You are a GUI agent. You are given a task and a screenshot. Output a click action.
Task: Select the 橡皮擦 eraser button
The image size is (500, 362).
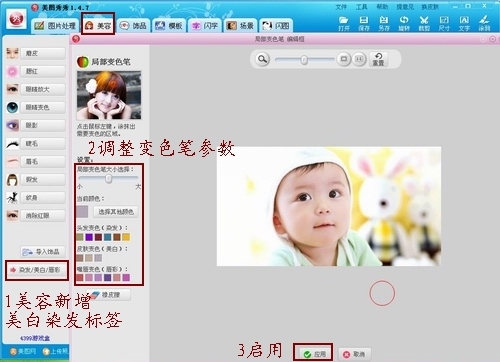(109, 295)
